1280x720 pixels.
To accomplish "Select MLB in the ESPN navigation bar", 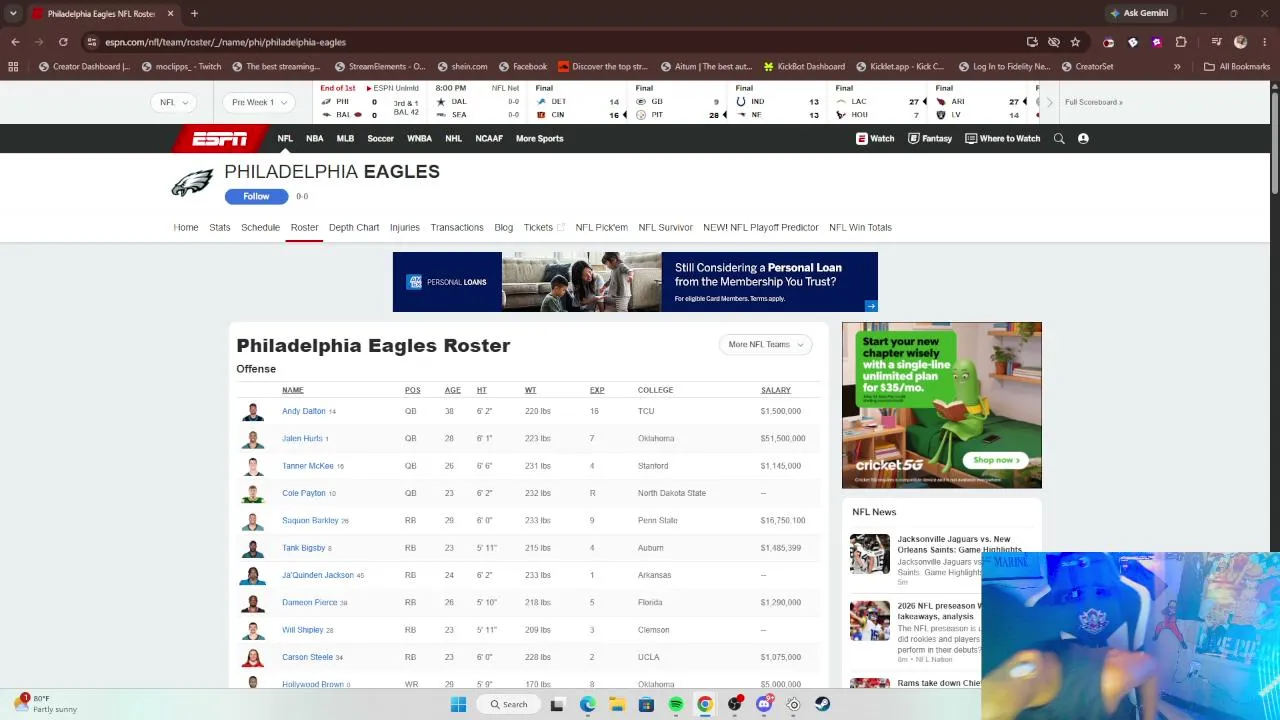I will point(345,139).
